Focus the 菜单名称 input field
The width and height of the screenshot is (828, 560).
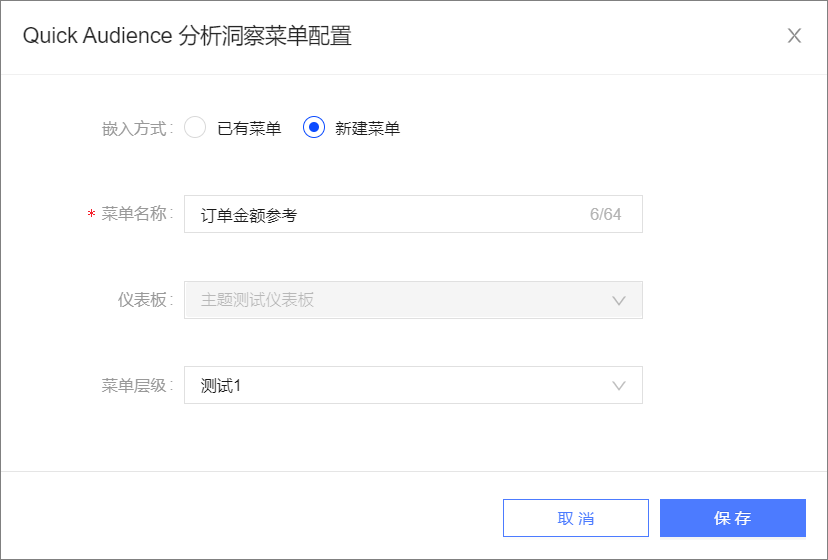[413, 214]
